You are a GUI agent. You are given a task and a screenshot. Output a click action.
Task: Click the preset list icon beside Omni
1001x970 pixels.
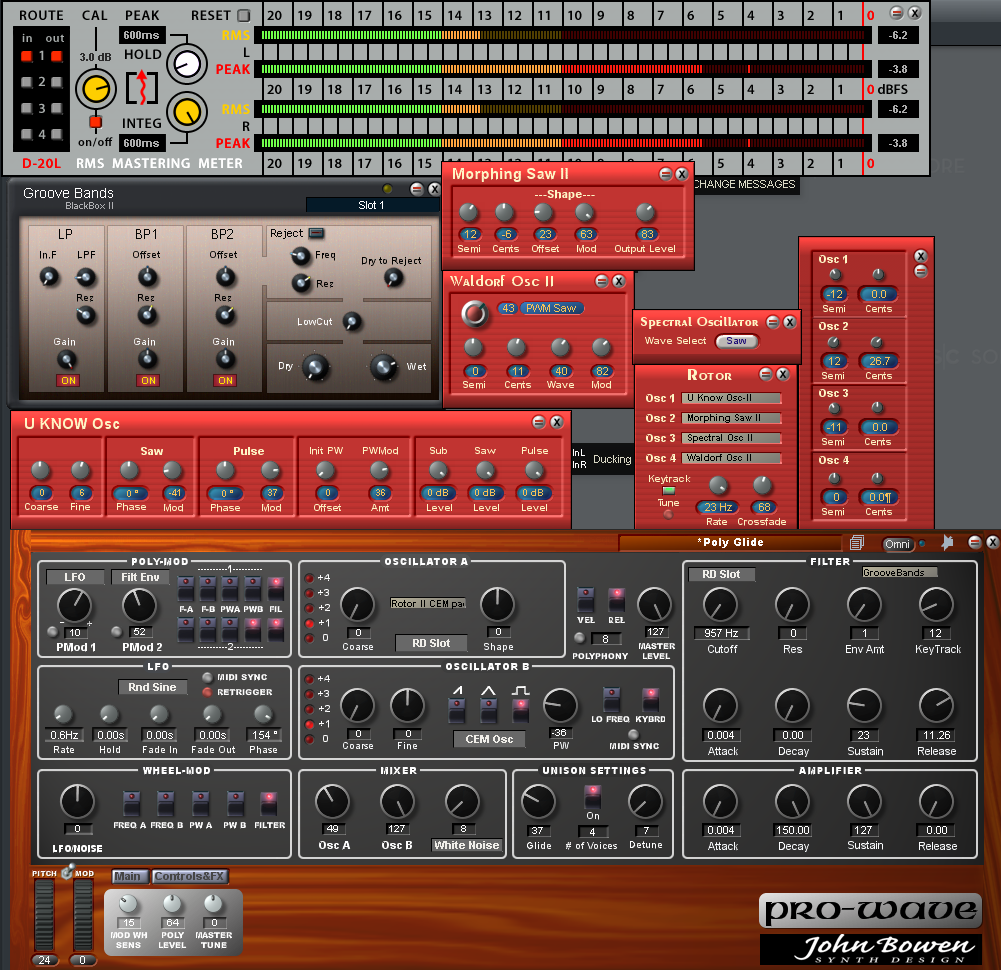tap(857, 543)
